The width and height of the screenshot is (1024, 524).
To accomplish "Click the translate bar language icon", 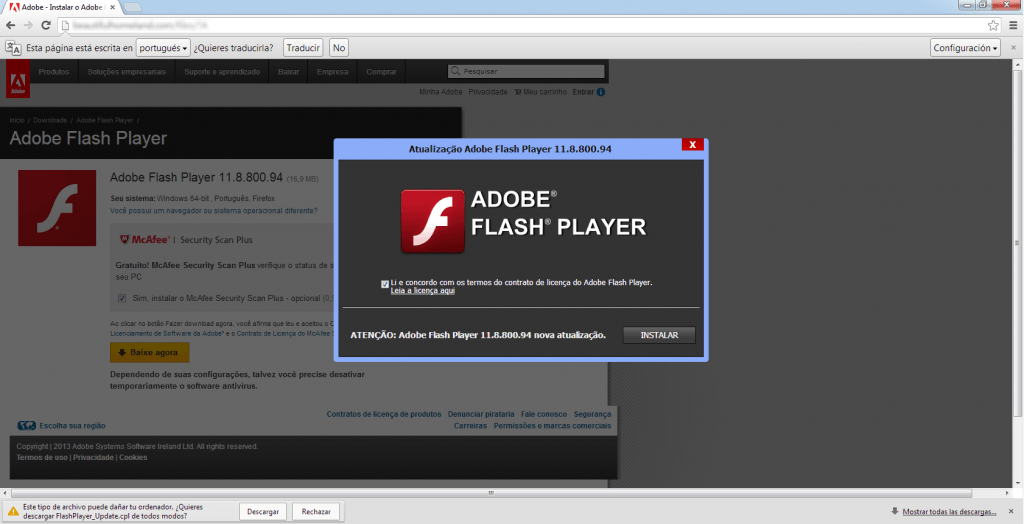I will pyautogui.click(x=13, y=48).
